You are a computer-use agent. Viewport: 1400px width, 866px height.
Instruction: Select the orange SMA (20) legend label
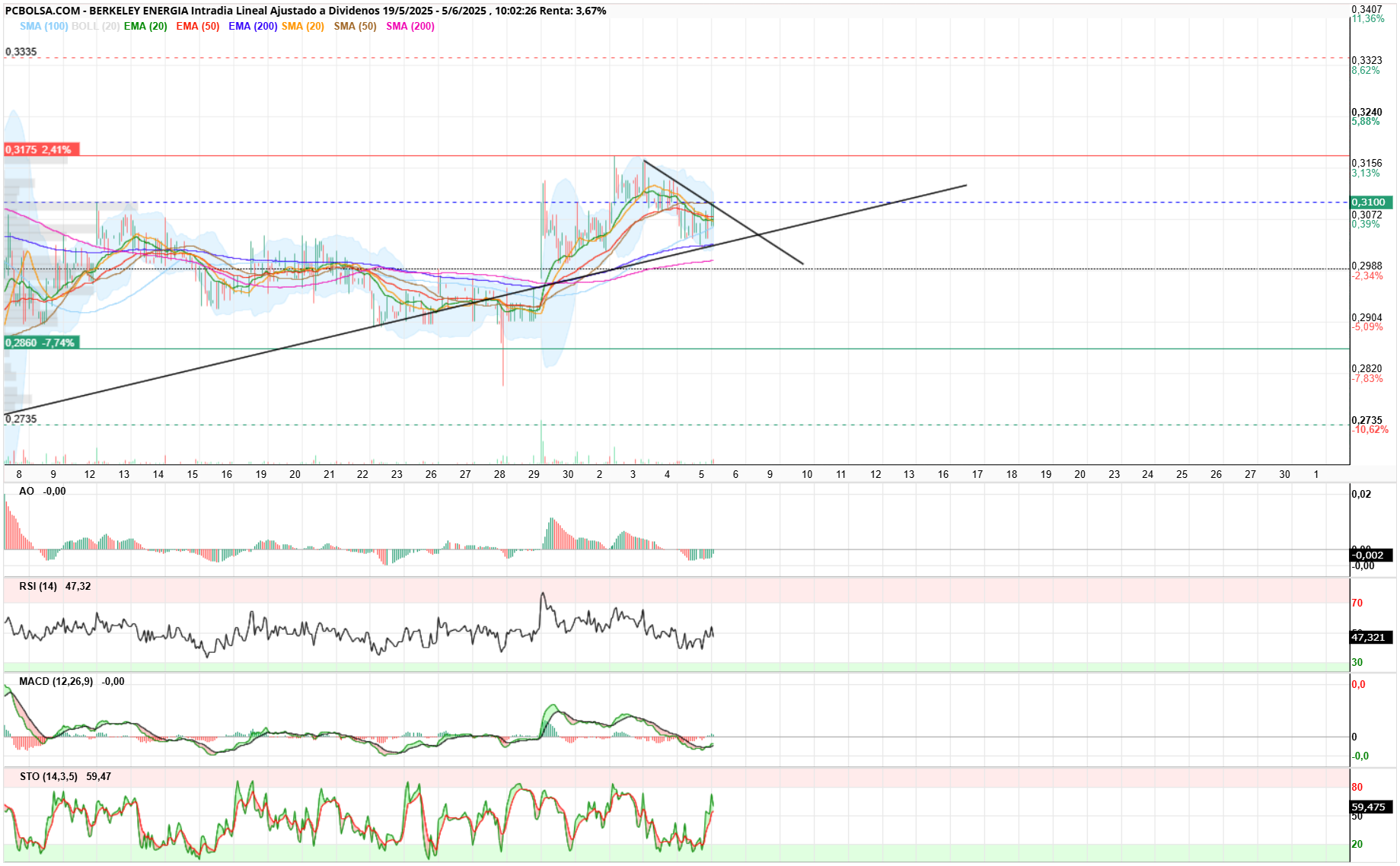(x=303, y=26)
